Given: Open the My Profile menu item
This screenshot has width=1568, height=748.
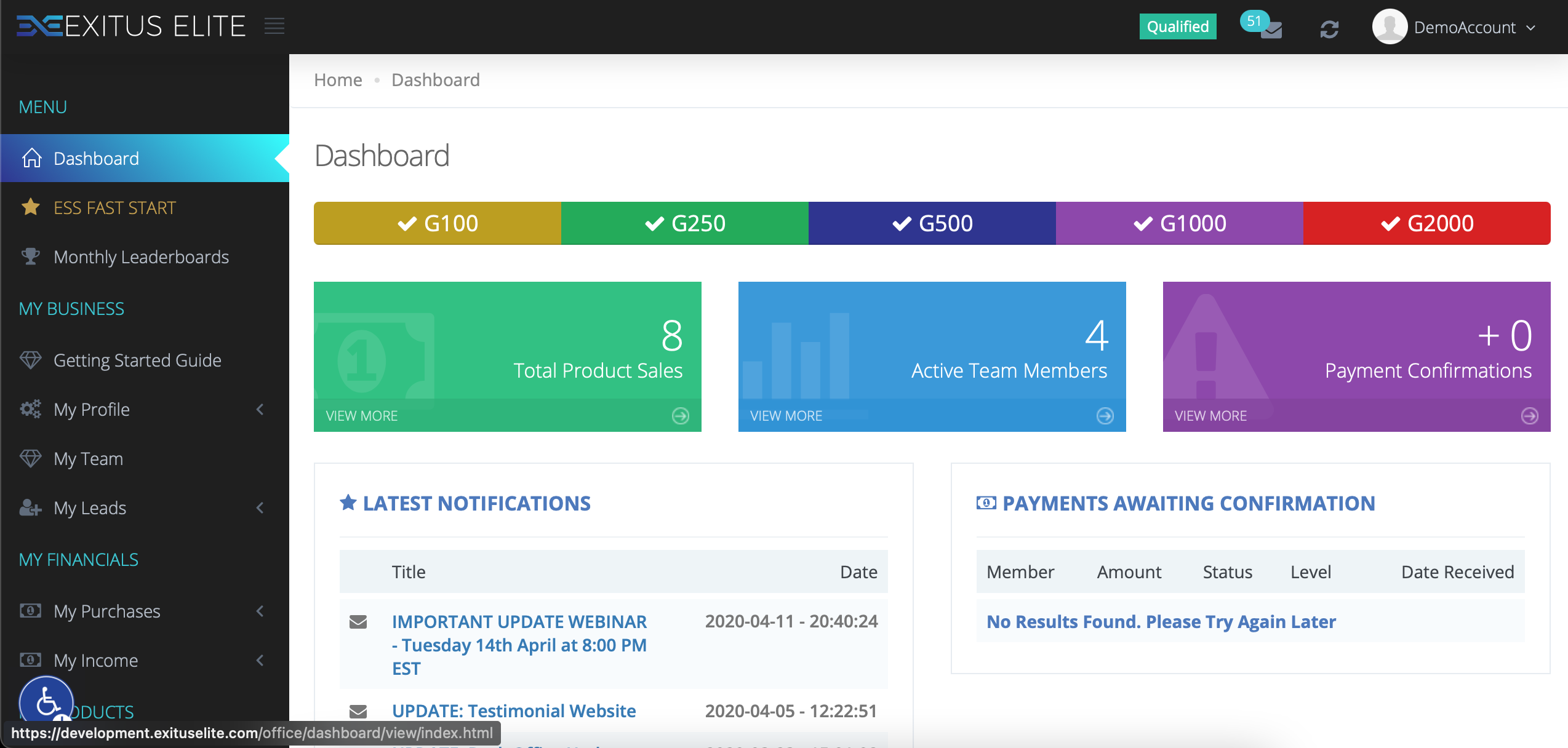Looking at the screenshot, I should pyautogui.click(x=145, y=409).
